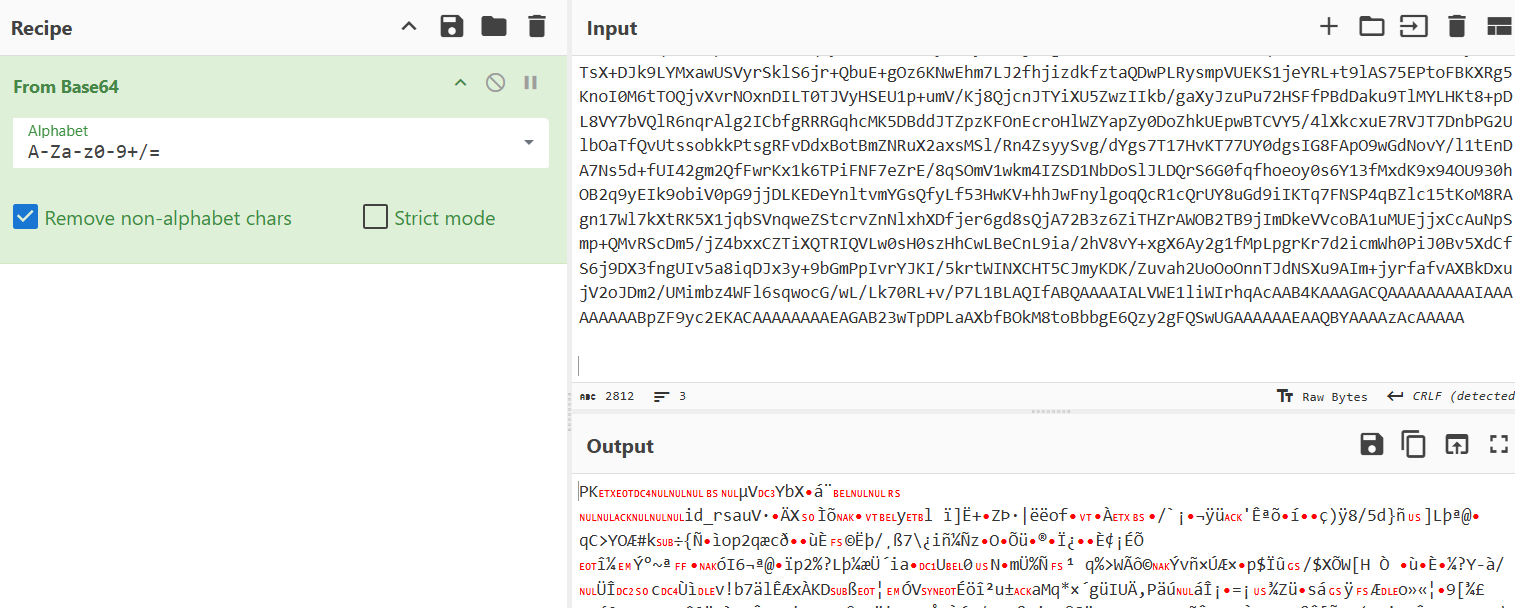
Task: Collapse the Recipe pane chevron
Action: click(409, 27)
